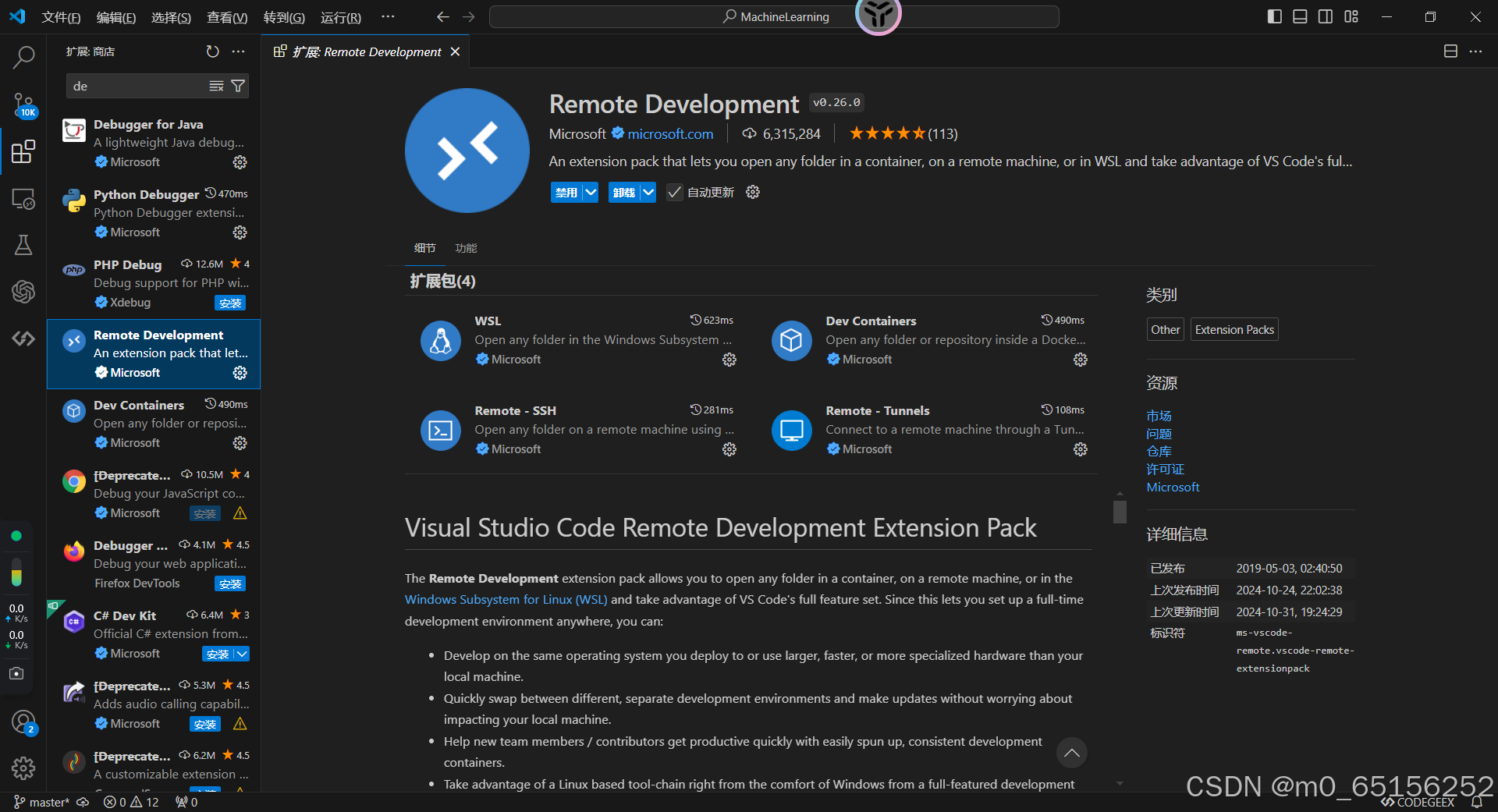
Task: Open Remote - SSH manage gear
Action: point(729,449)
